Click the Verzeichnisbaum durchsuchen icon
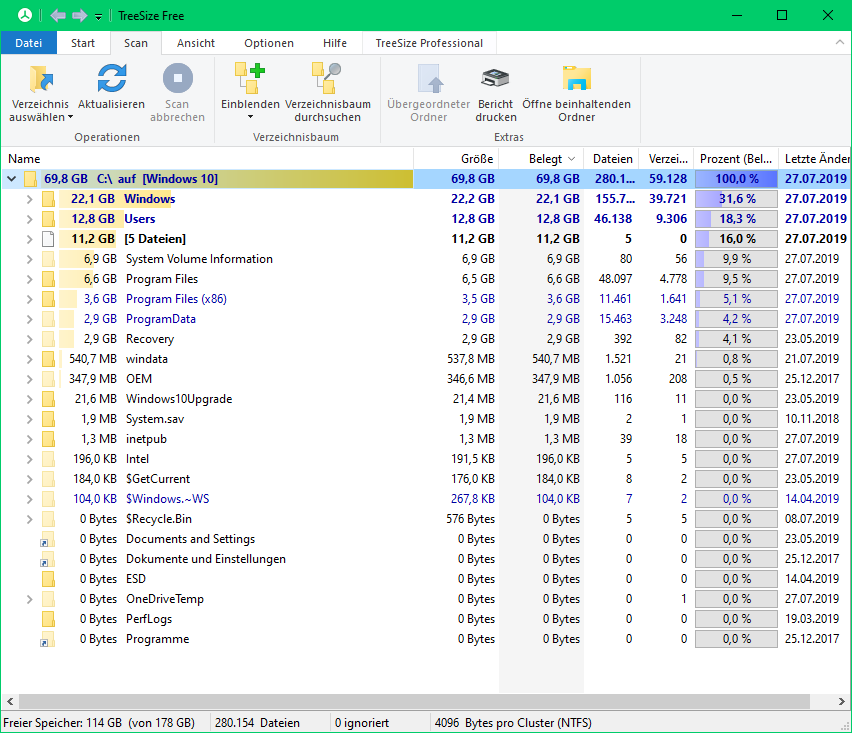The height and width of the screenshot is (733, 852). [x=327, y=78]
